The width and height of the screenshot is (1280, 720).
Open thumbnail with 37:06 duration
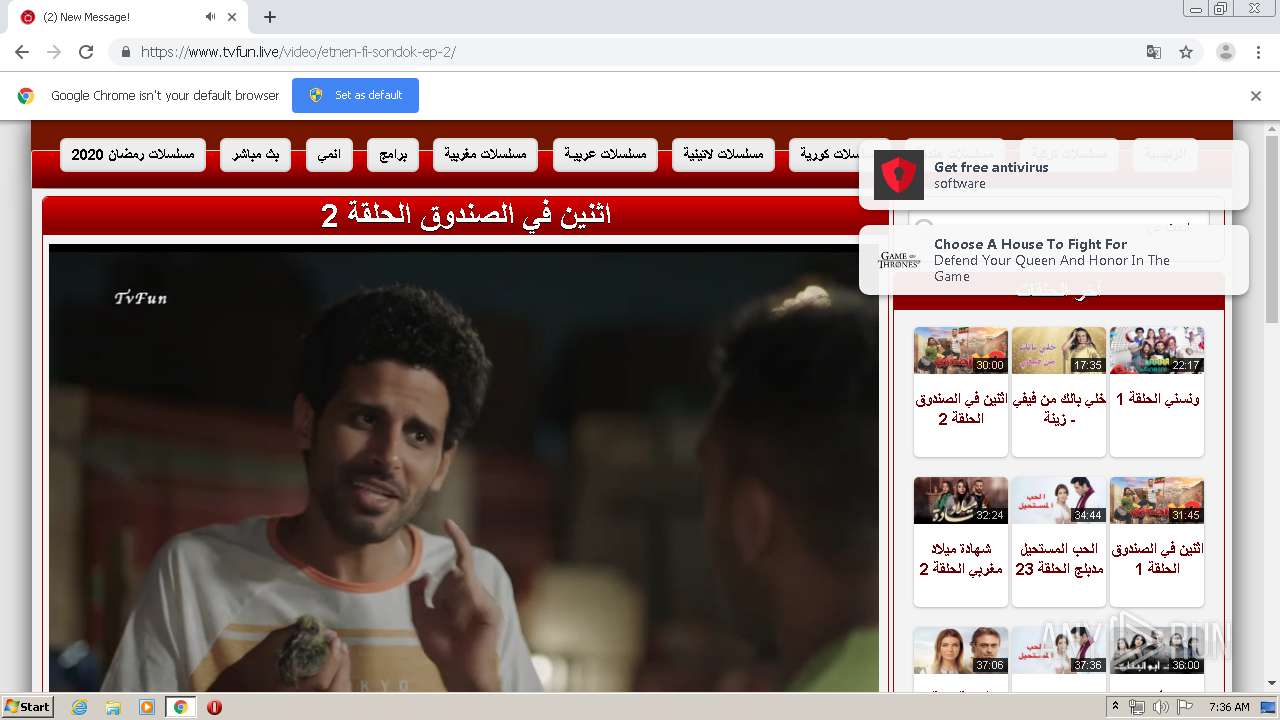[x=961, y=650]
